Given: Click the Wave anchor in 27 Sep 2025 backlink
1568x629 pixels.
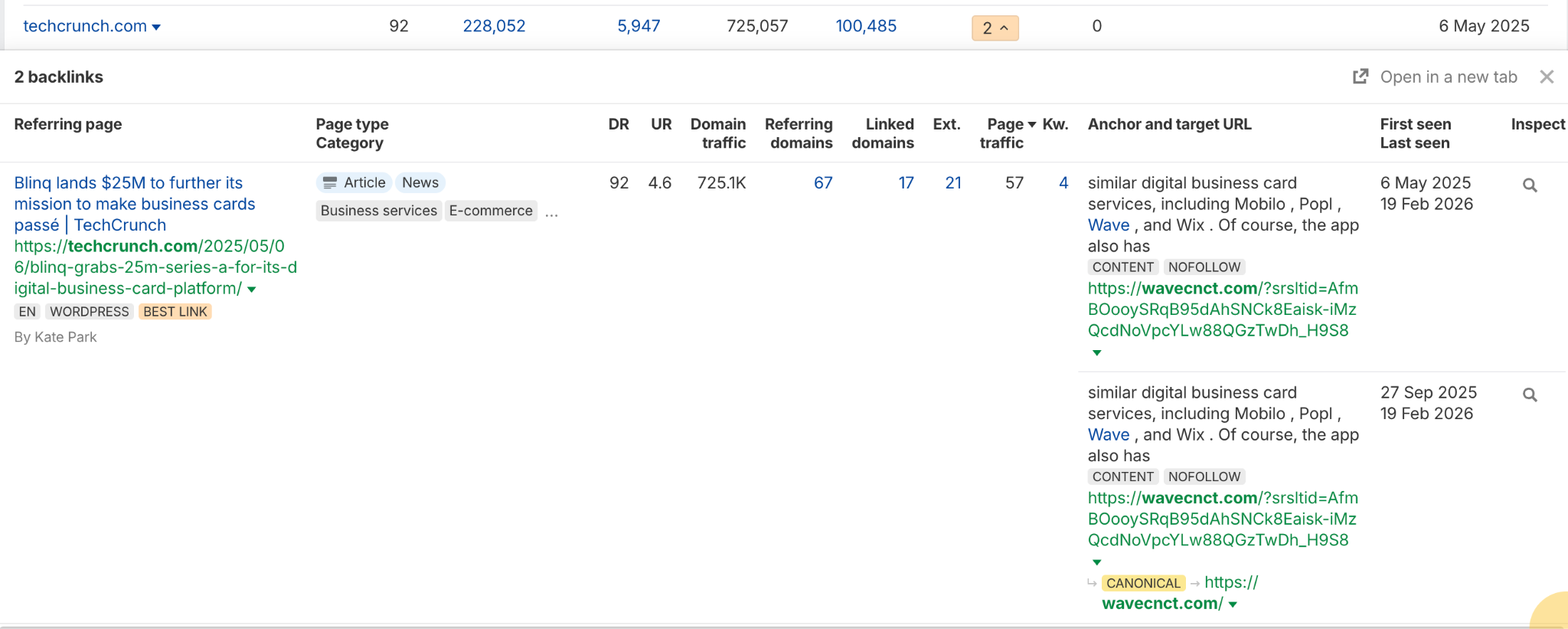Looking at the screenshot, I should point(1109,435).
